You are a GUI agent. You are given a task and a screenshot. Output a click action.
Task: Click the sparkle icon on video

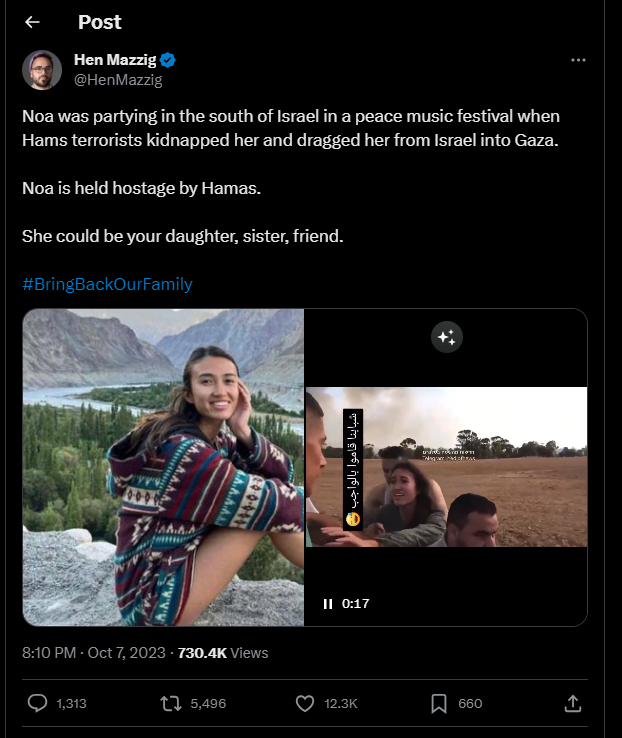click(446, 338)
